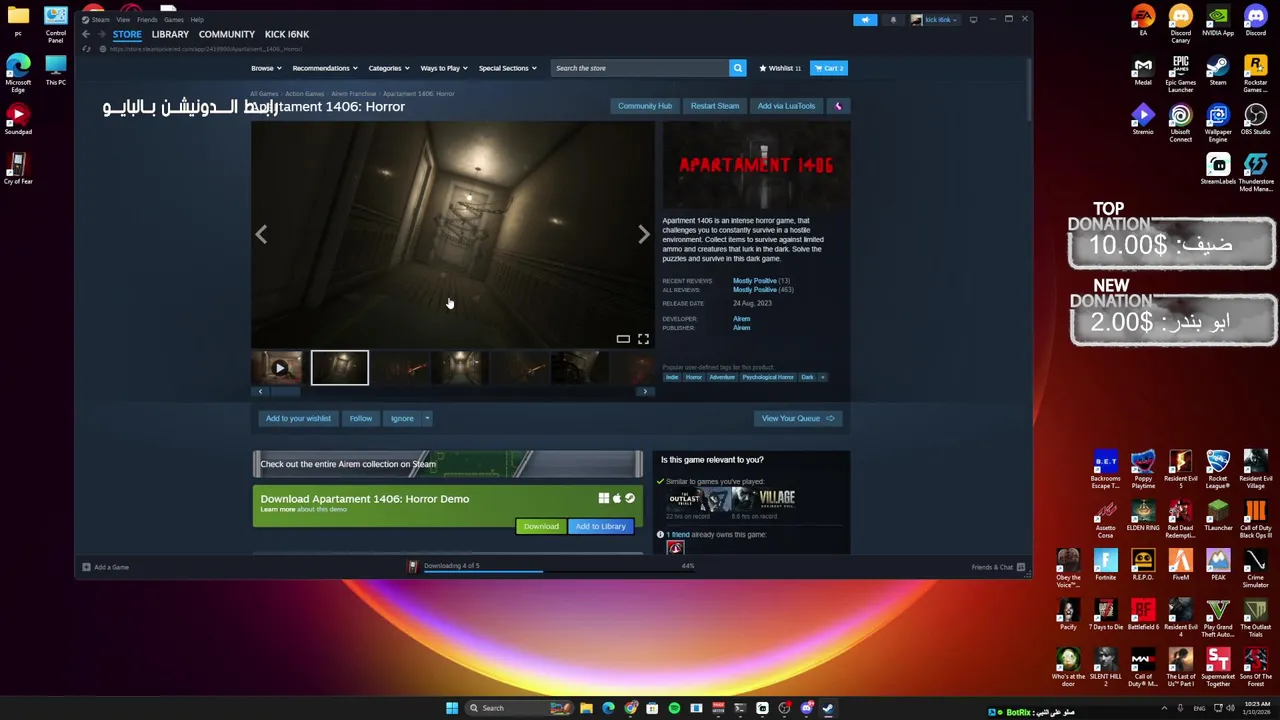Click the Windows Start button

tap(452, 708)
